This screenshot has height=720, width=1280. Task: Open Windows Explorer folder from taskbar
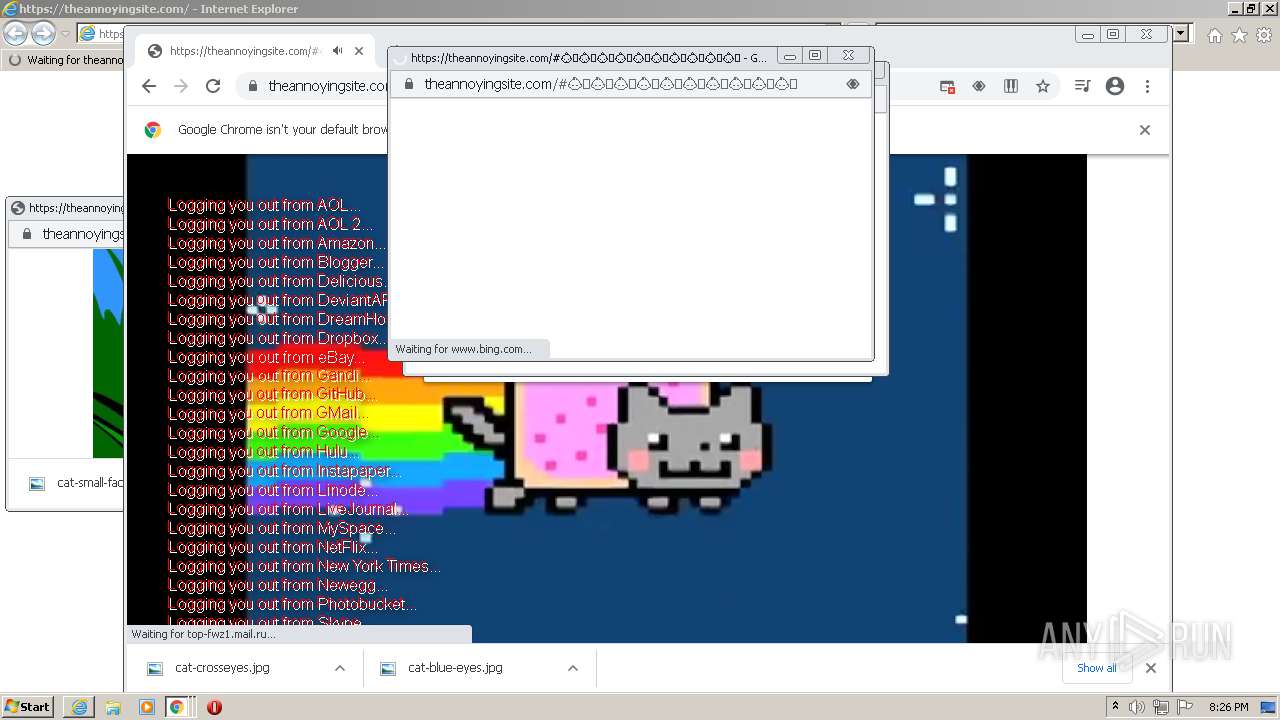tap(113, 707)
